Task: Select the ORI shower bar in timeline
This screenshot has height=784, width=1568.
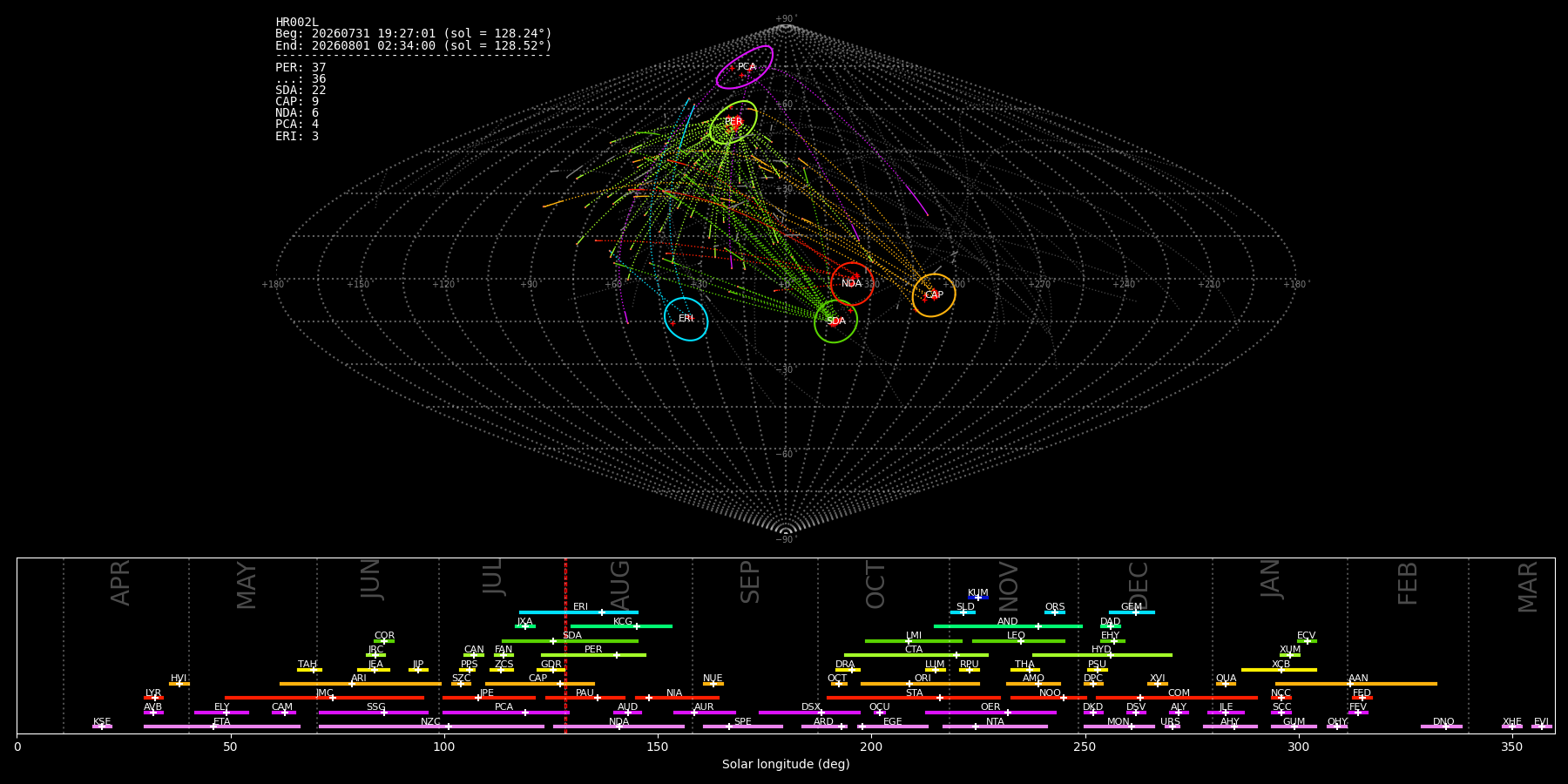Action: point(920,683)
